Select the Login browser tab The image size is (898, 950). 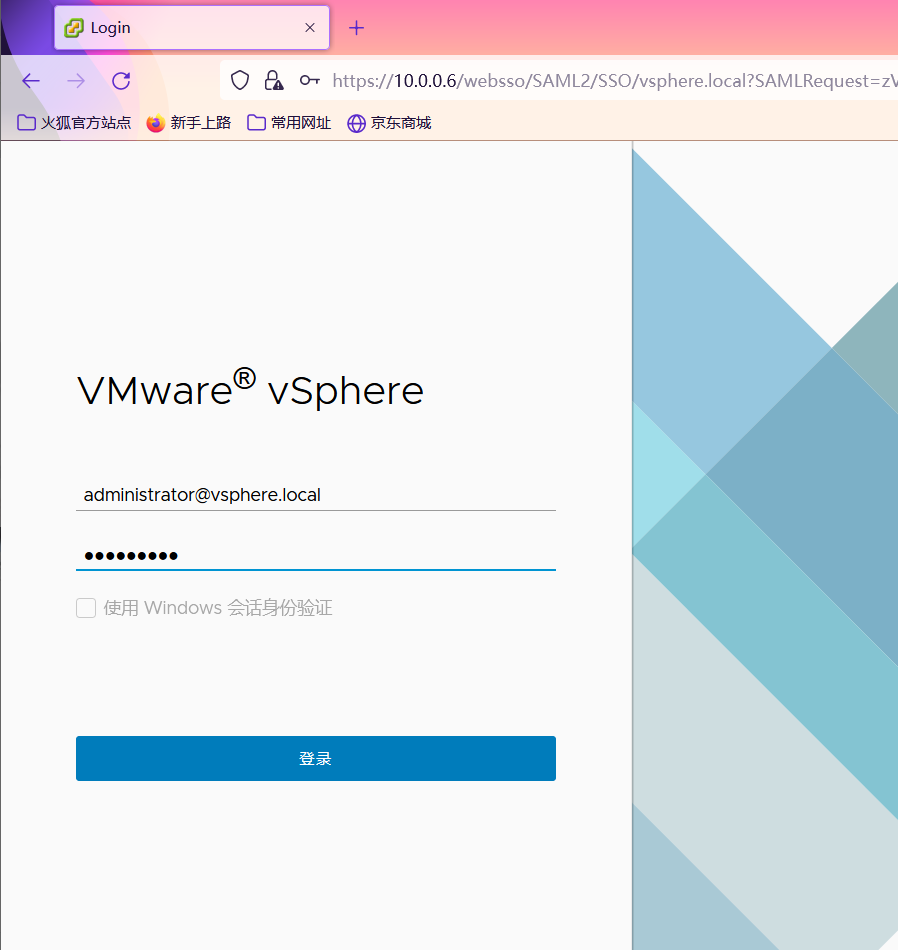click(191, 27)
